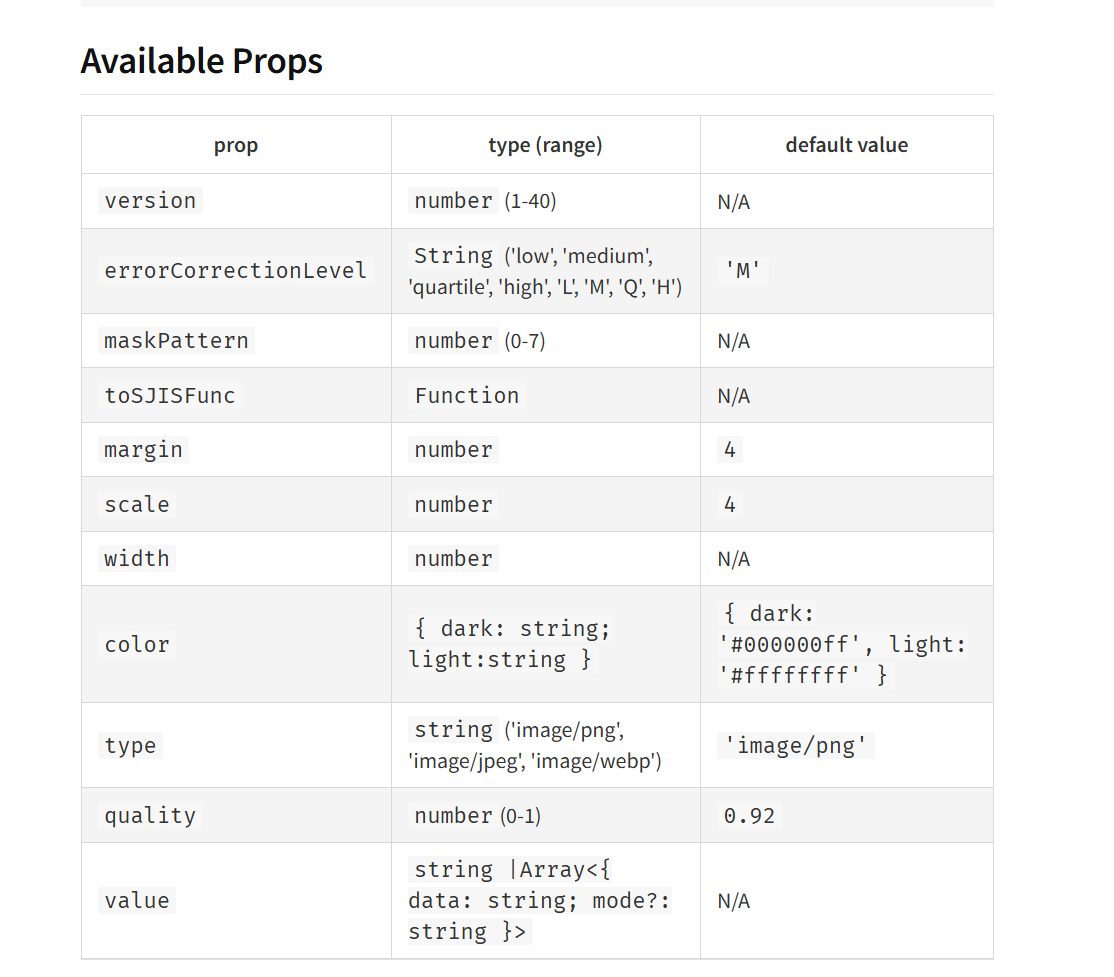Click the Function type for toSJISFunc
The height and width of the screenshot is (977, 1114).
[x=467, y=396]
